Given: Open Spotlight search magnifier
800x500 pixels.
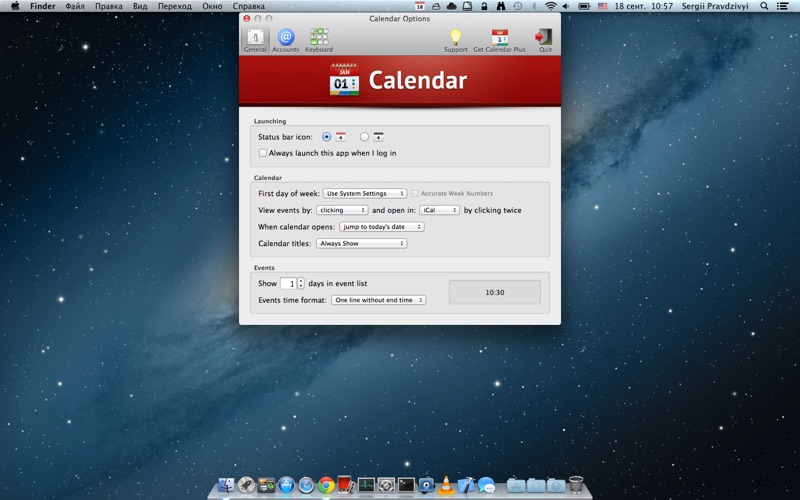Looking at the screenshot, I should (x=764, y=6).
